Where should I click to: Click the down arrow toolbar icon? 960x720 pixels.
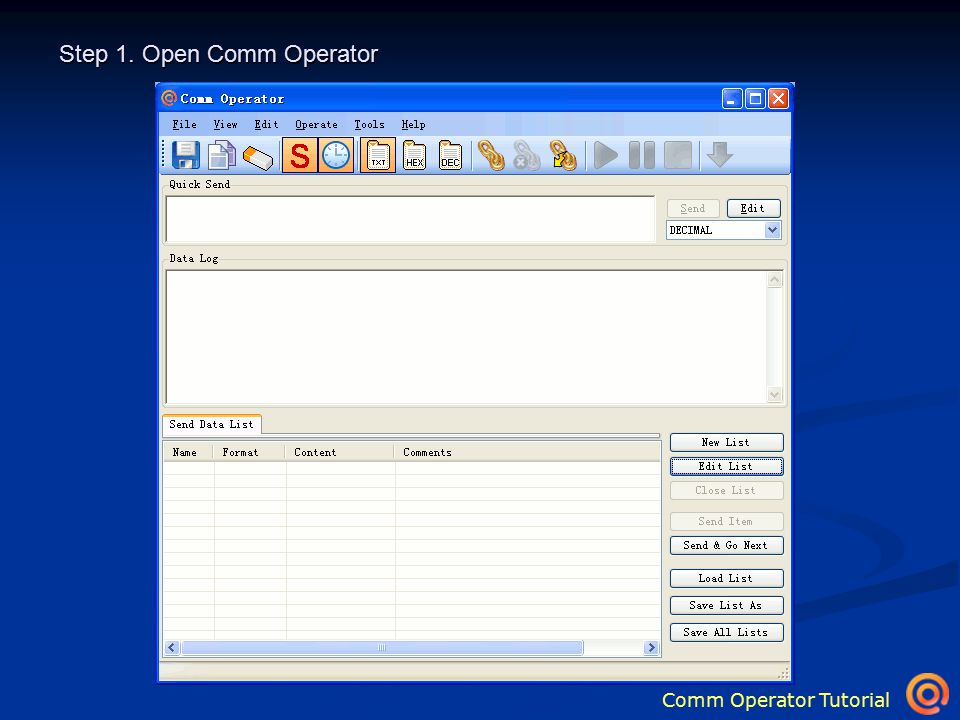click(719, 154)
